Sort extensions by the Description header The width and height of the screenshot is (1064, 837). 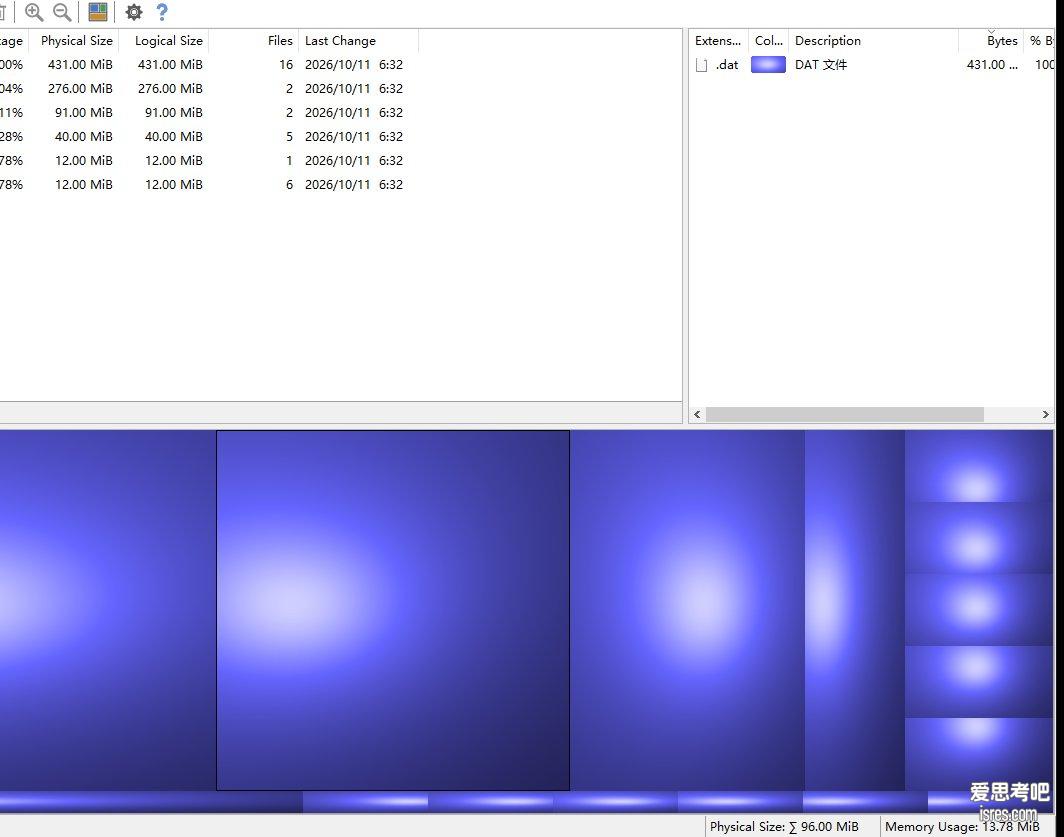click(x=873, y=41)
